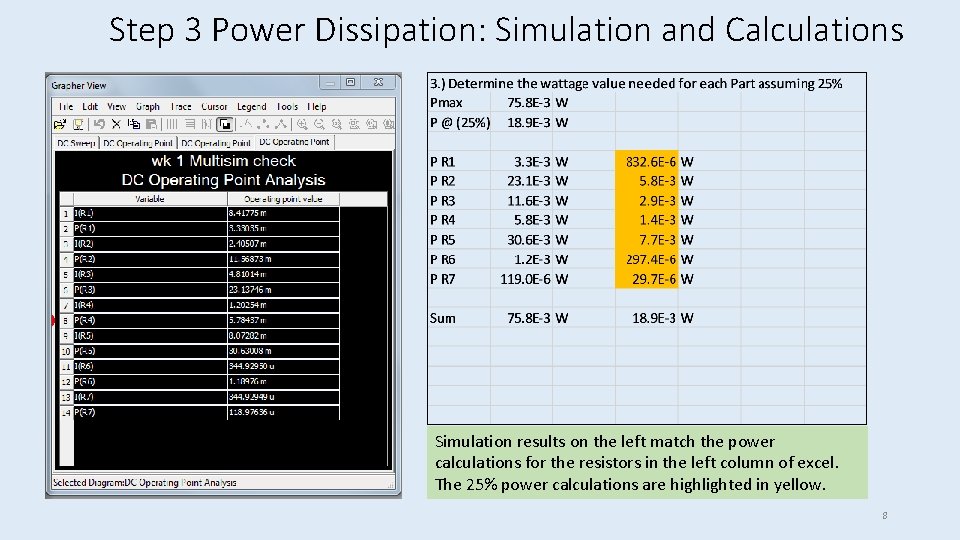Toggle the Black Background button
960x540 pixels.
coord(225,124)
